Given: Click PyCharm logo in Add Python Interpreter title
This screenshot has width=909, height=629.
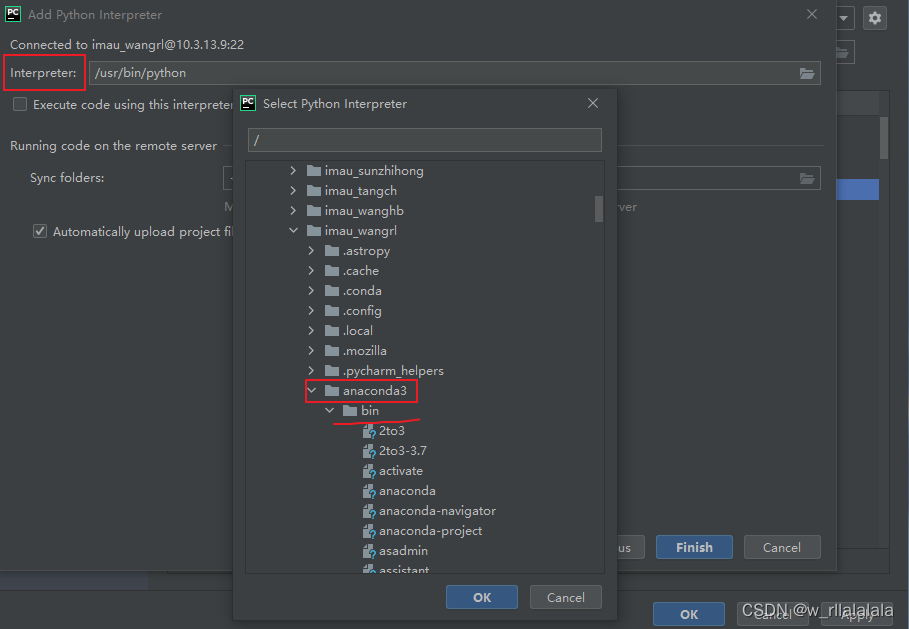Looking at the screenshot, I should [x=13, y=14].
